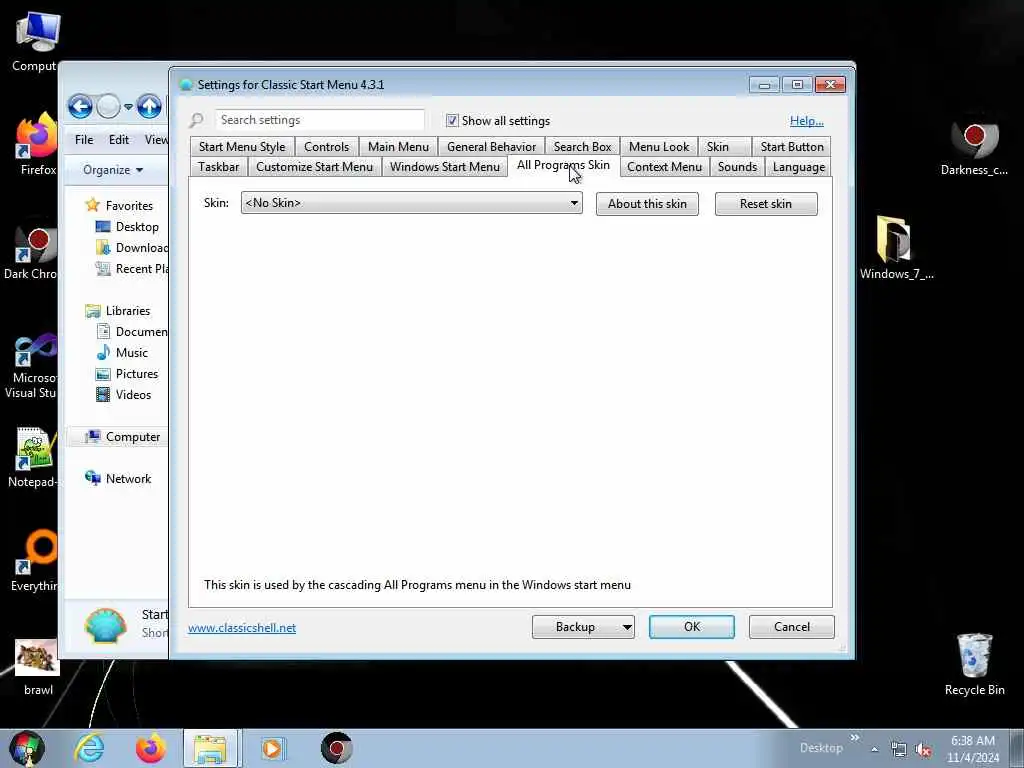Click the Classic Start Menu title bar shell icon
The height and width of the screenshot is (768, 1024).
click(x=186, y=85)
